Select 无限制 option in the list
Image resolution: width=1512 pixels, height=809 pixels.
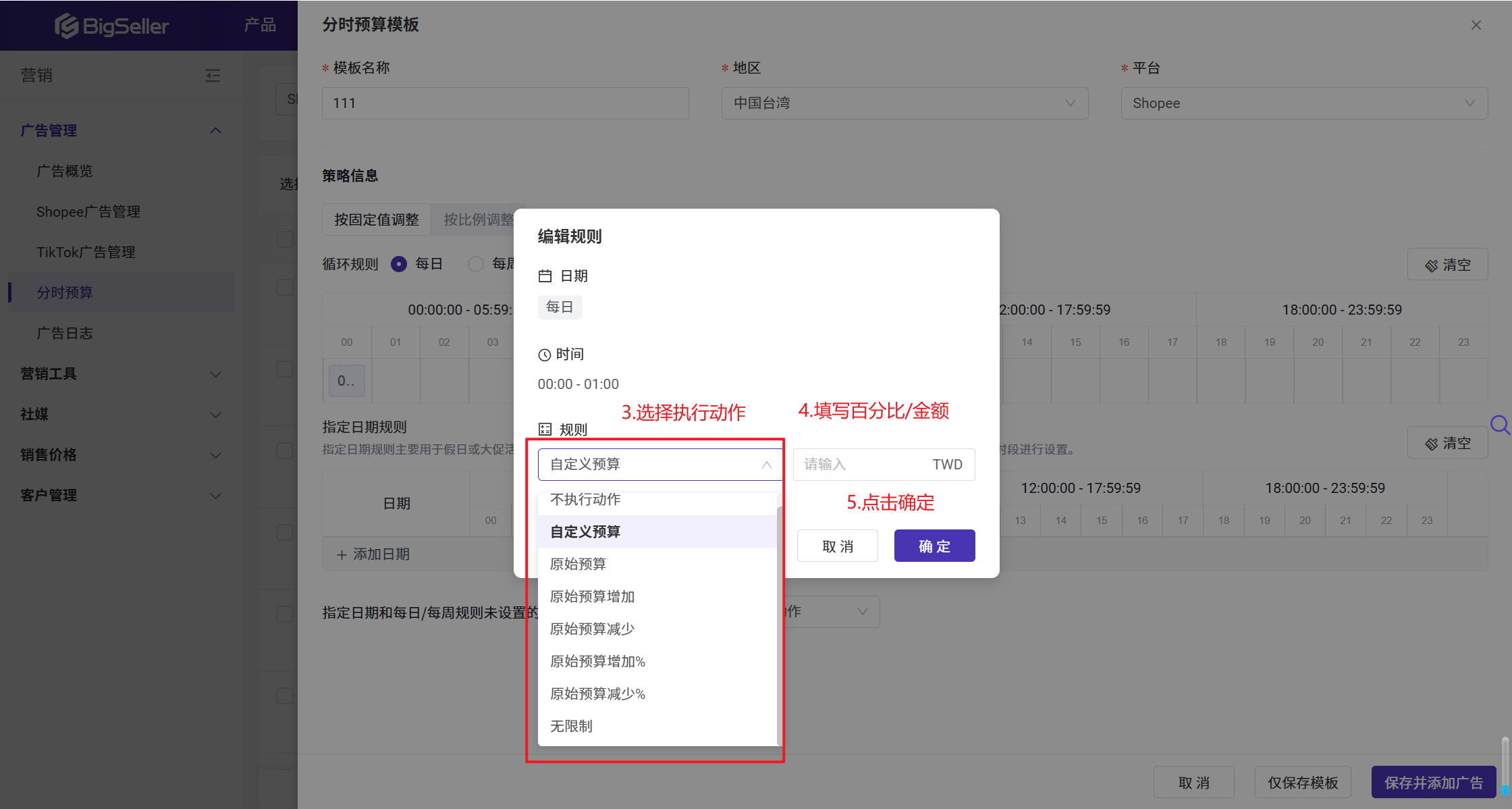tap(571, 726)
